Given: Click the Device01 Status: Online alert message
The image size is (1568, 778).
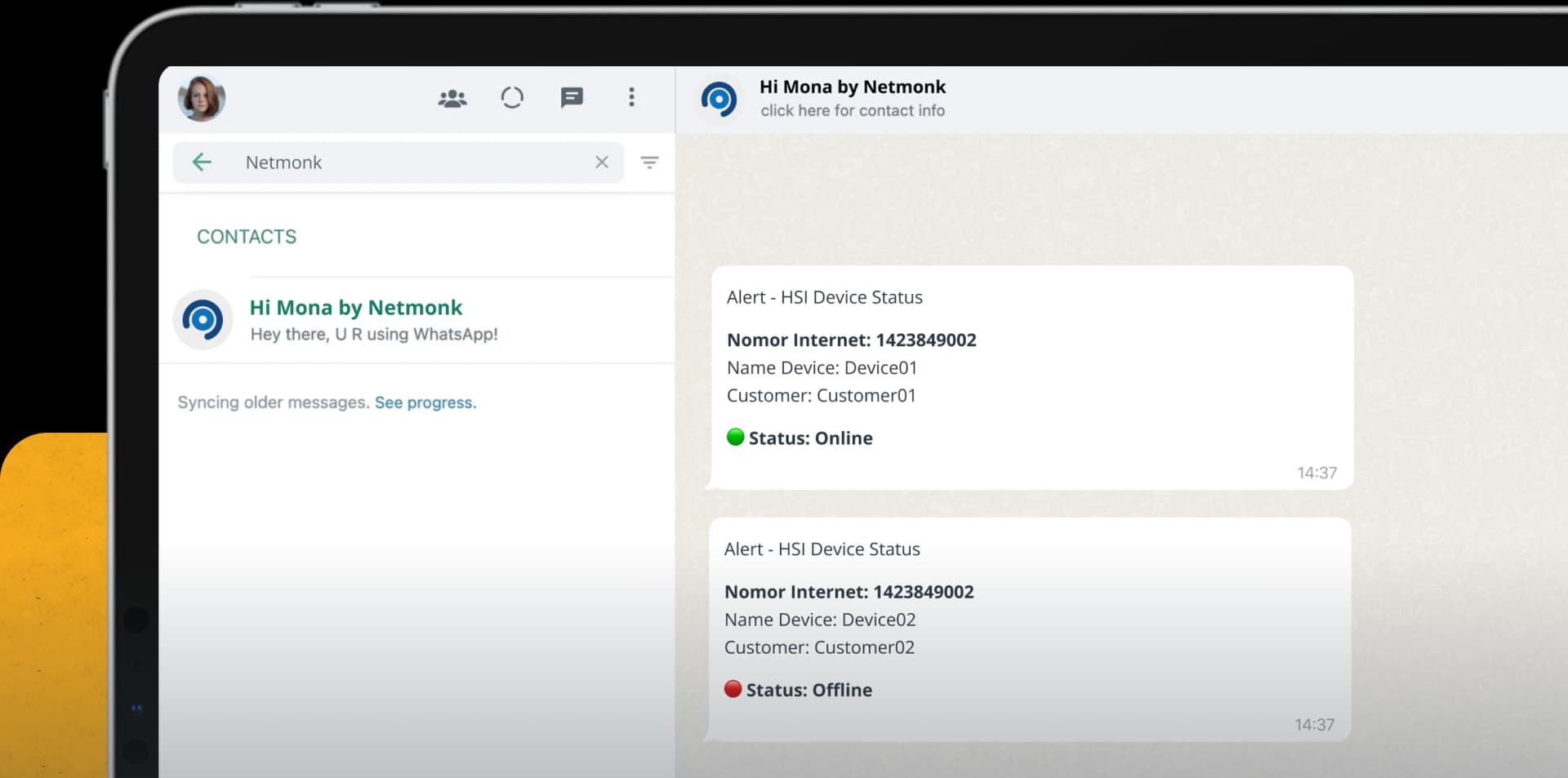Looking at the screenshot, I should [x=1031, y=377].
